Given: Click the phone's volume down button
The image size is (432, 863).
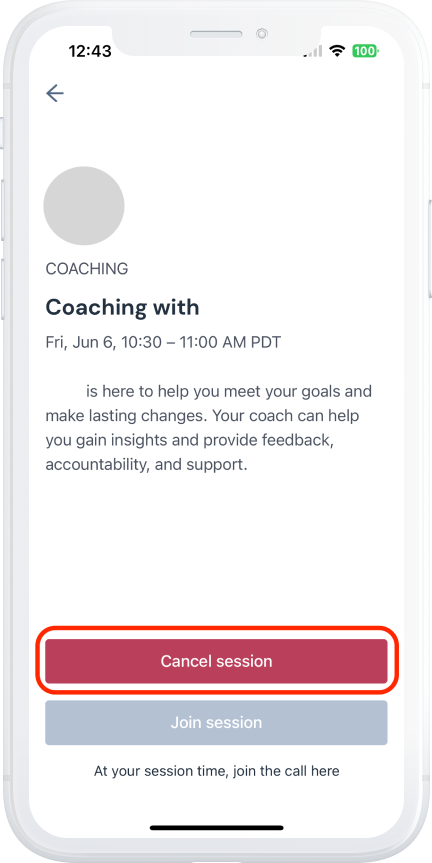Looking at the screenshot, I should 2,289.
